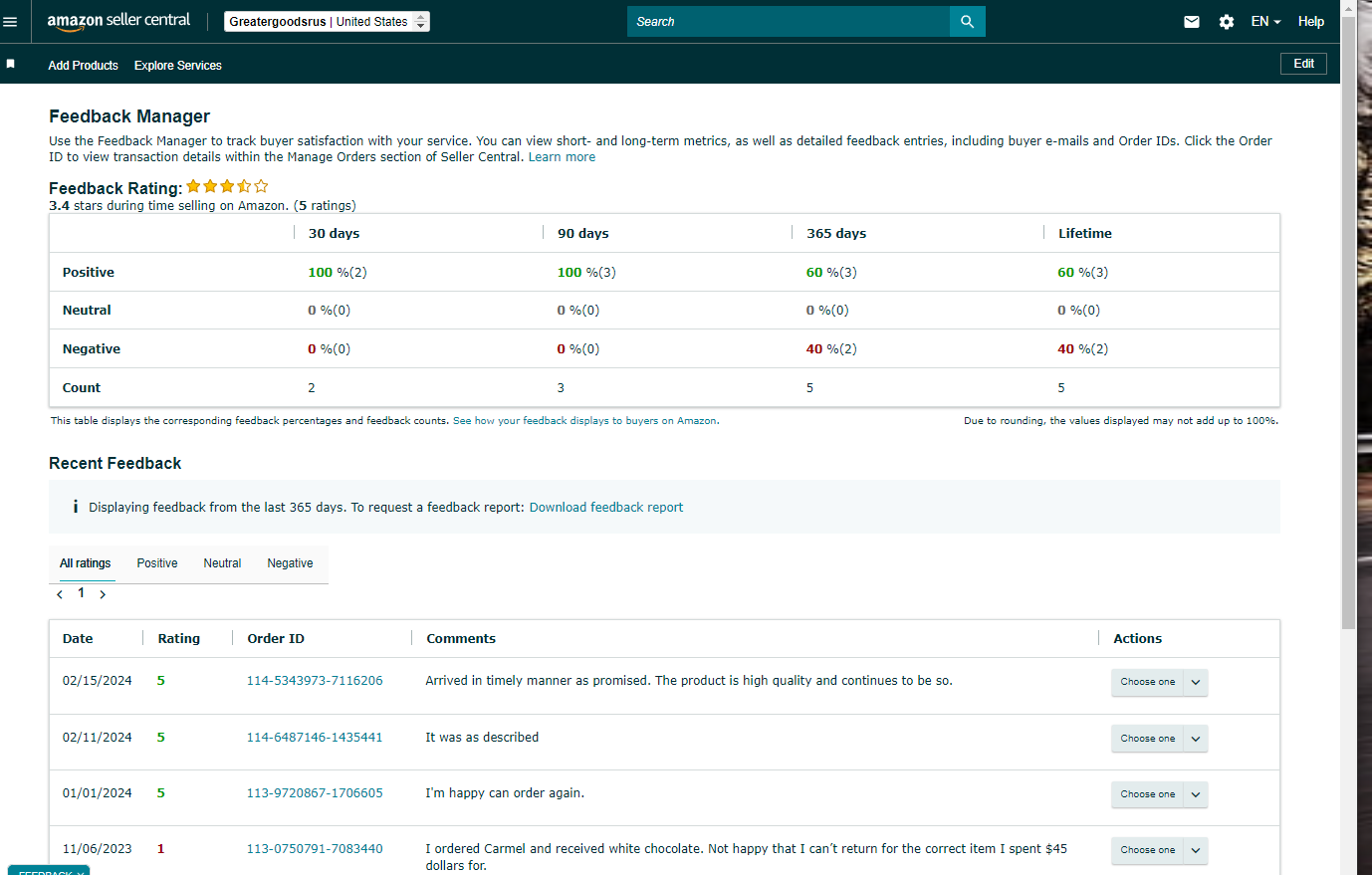1372x875 pixels.
Task: Select the All ratings tab
Action: click(86, 563)
